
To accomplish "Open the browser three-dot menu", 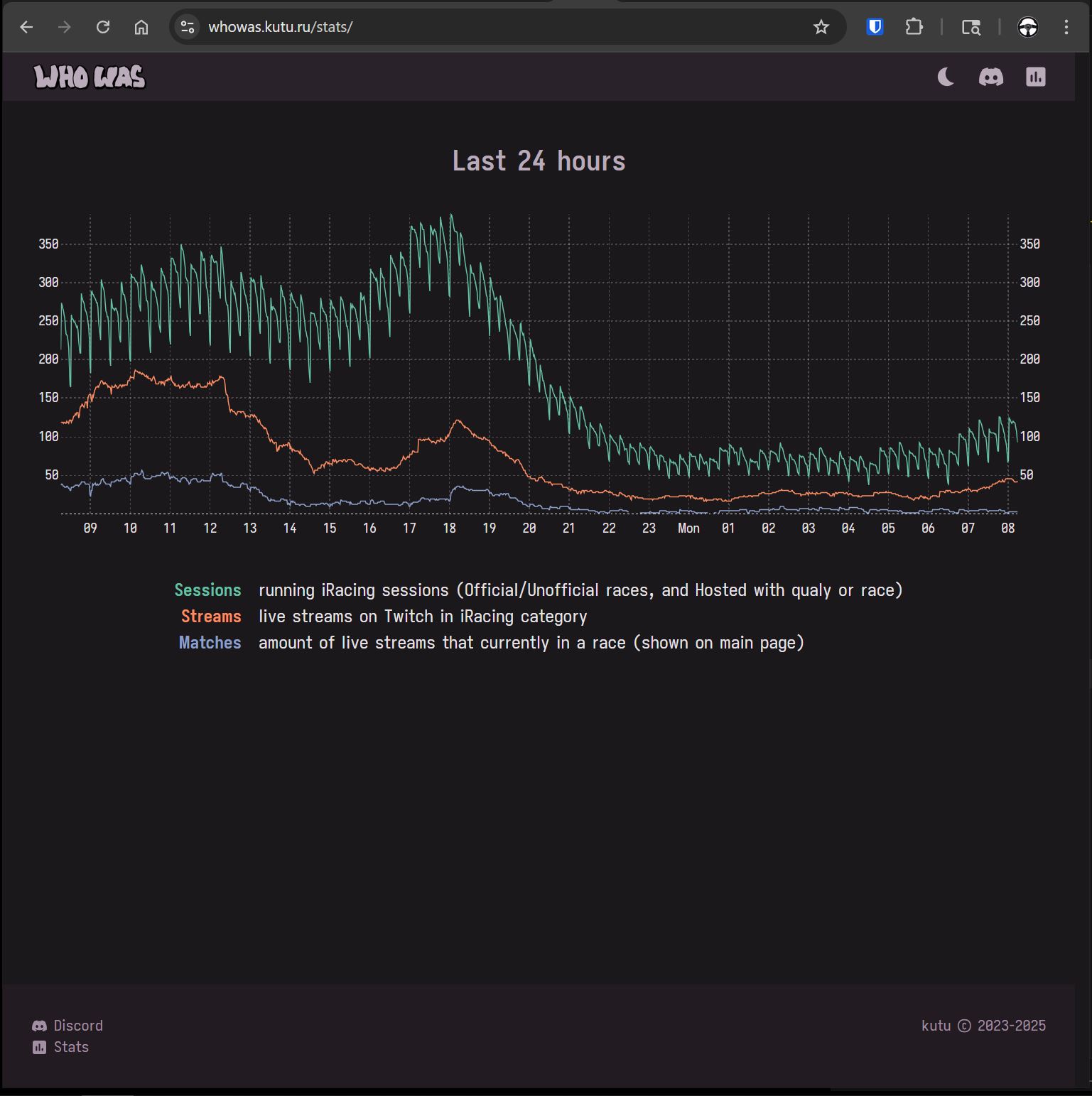I will (1065, 27).
